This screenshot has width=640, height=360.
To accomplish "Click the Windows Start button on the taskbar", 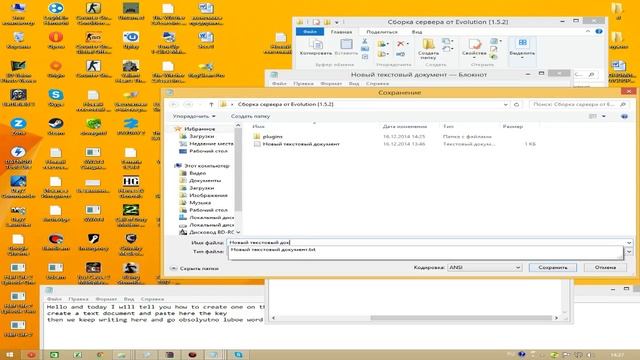I will 9,355.
